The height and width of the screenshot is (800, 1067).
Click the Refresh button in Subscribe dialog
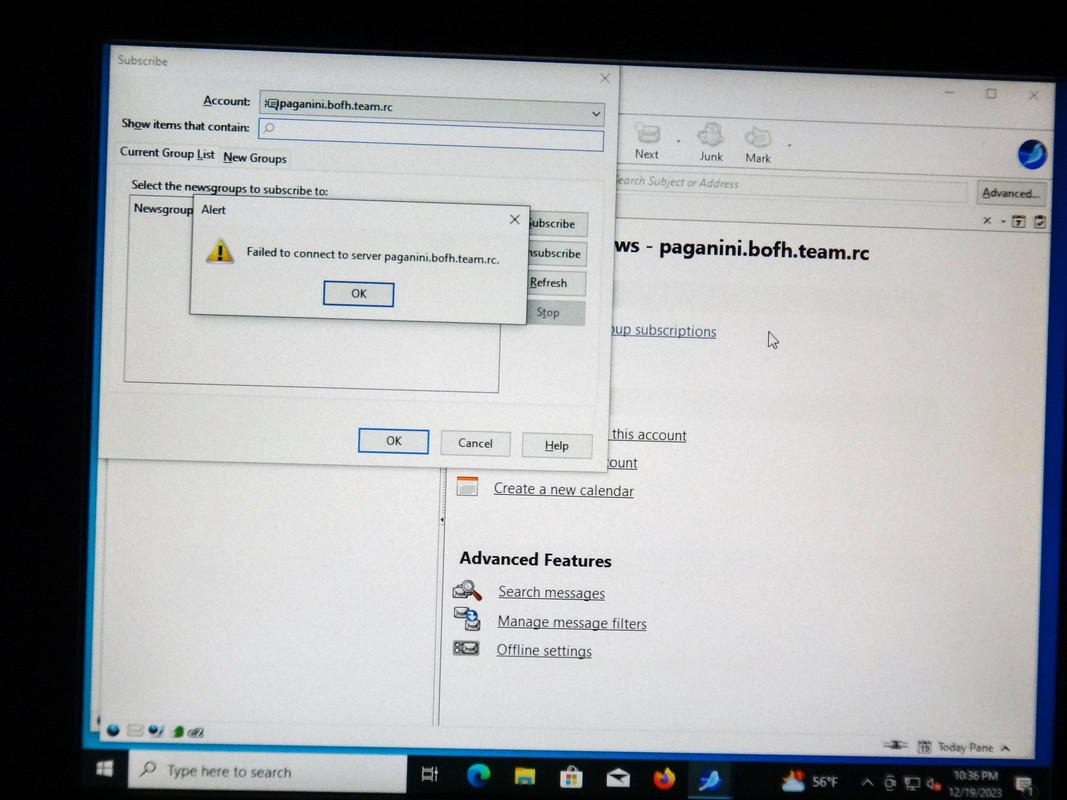pyautogui.click(x=556, y=283)
